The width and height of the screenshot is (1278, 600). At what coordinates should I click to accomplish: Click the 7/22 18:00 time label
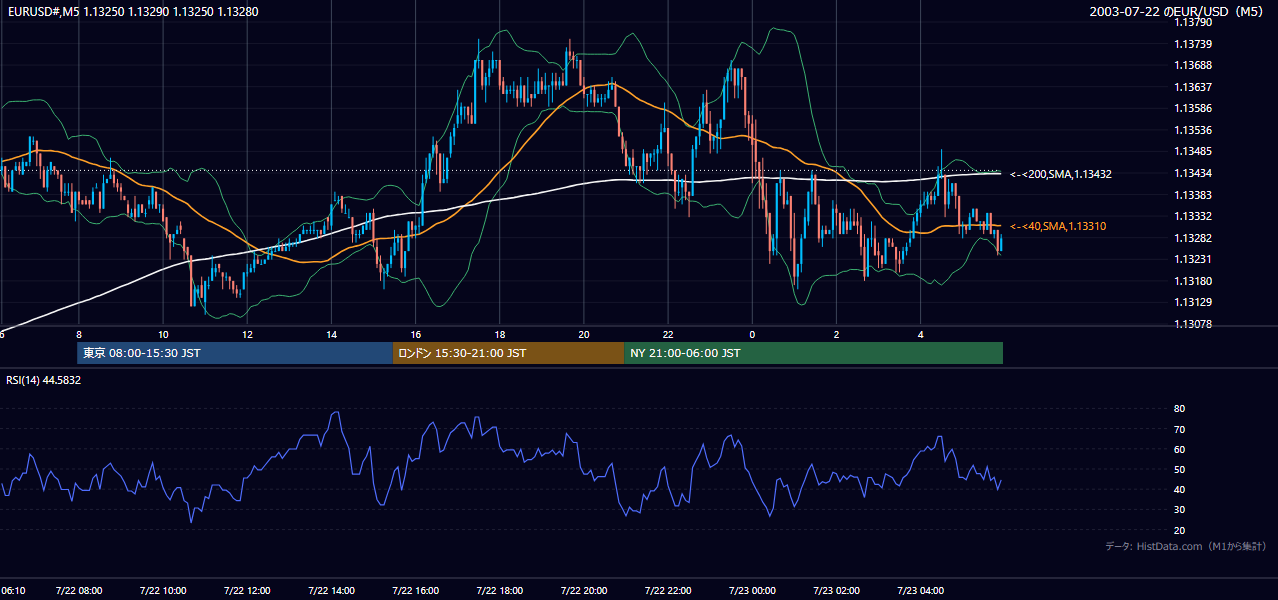(x=499, y=591)
